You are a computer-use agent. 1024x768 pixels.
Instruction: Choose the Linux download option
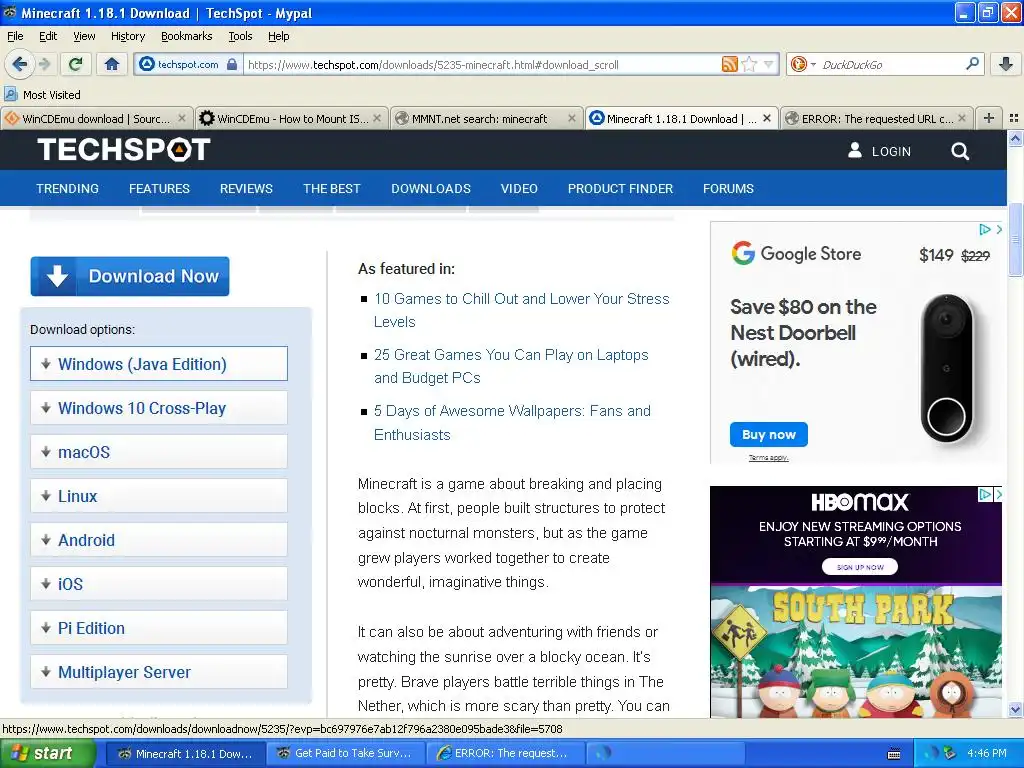159,496
